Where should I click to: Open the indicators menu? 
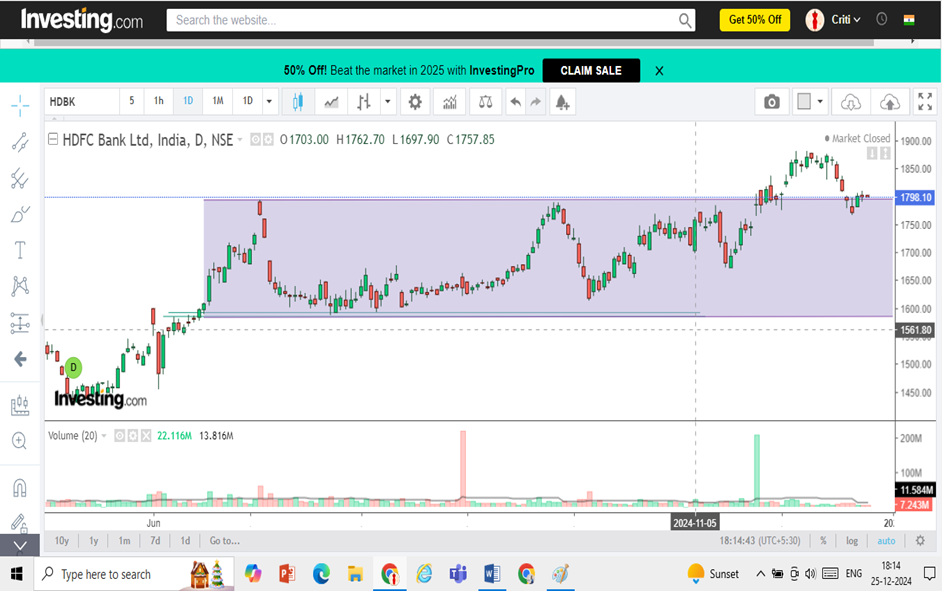(450, 102)
